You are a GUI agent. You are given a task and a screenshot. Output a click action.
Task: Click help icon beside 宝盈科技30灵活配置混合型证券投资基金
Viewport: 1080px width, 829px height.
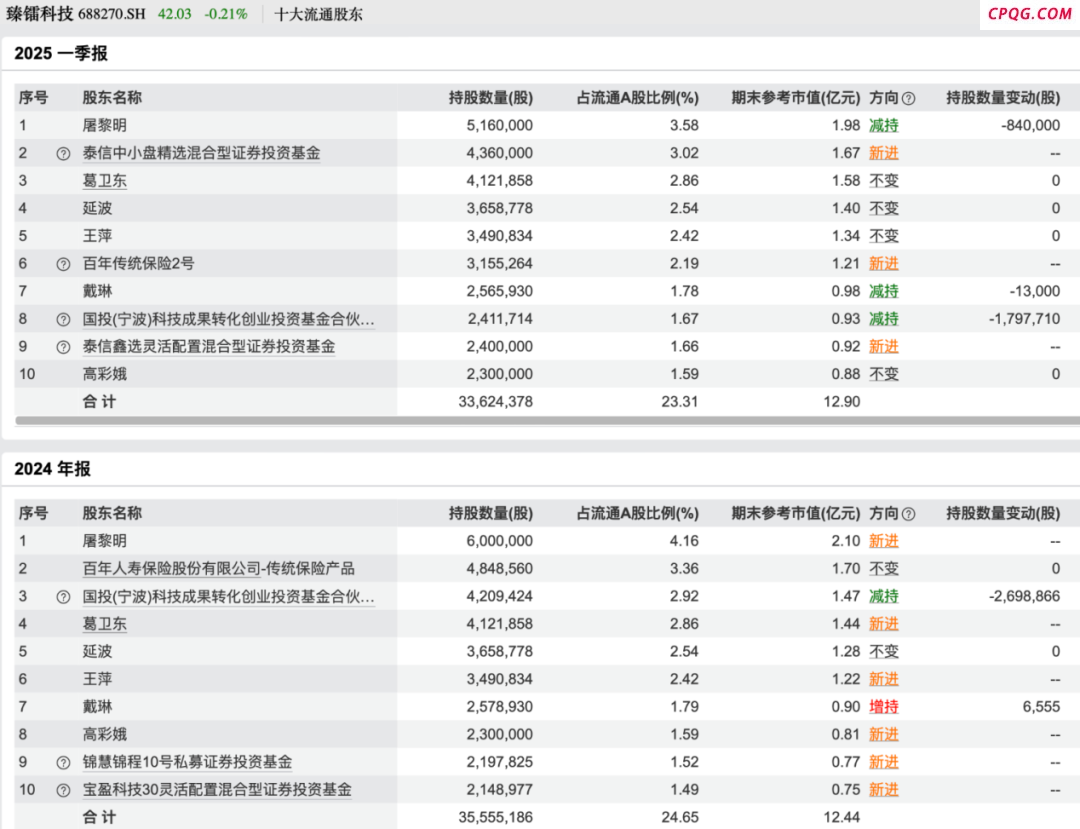point(63,790)
